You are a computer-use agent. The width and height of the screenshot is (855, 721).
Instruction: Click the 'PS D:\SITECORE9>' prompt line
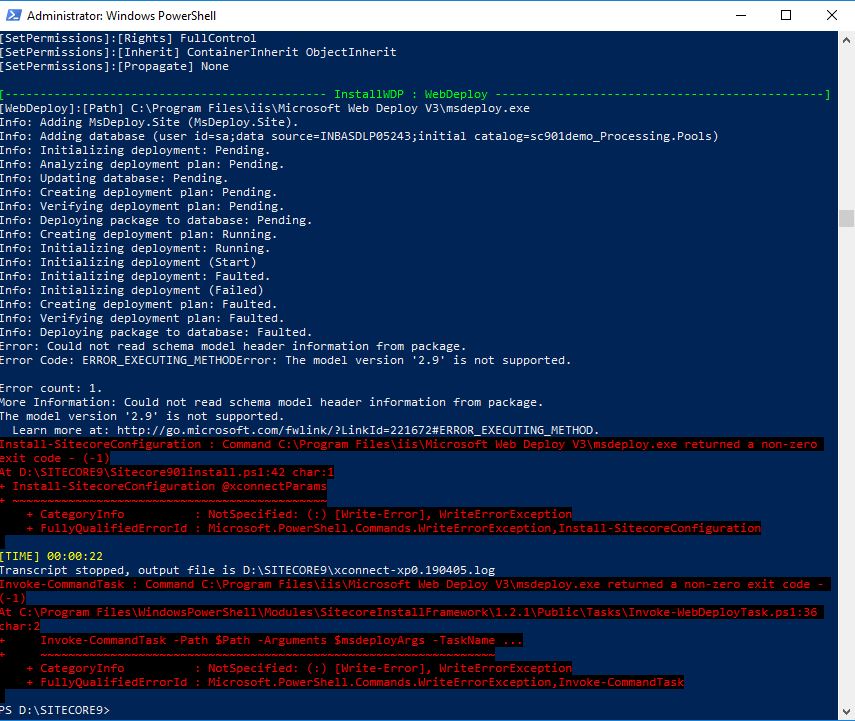55,710
